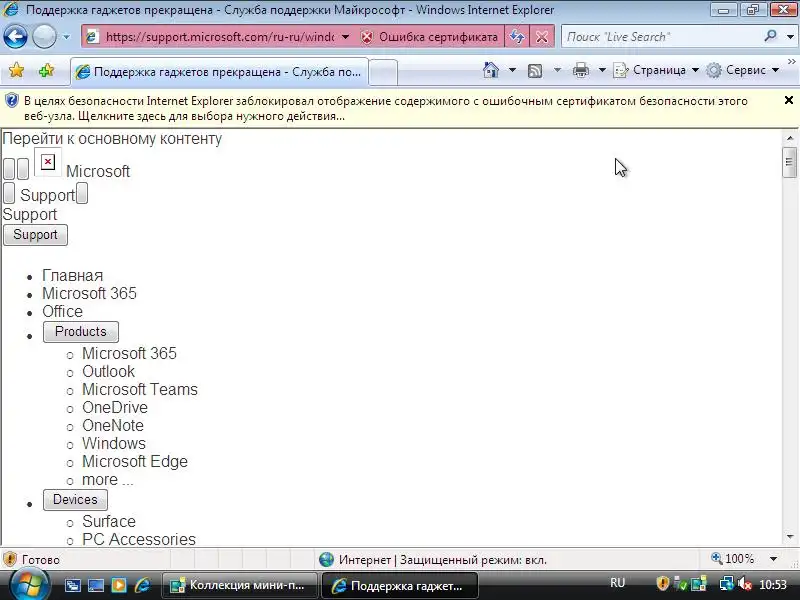Go back with the Back arrow button
The height and width of the screenshot is (600, 800).
(x=15, y=37)
